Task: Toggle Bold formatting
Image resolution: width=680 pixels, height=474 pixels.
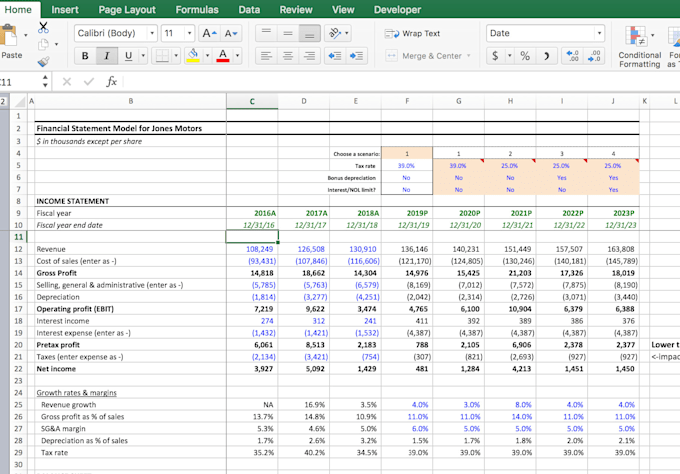Action: pyautogui.click(x=85, y=56)
